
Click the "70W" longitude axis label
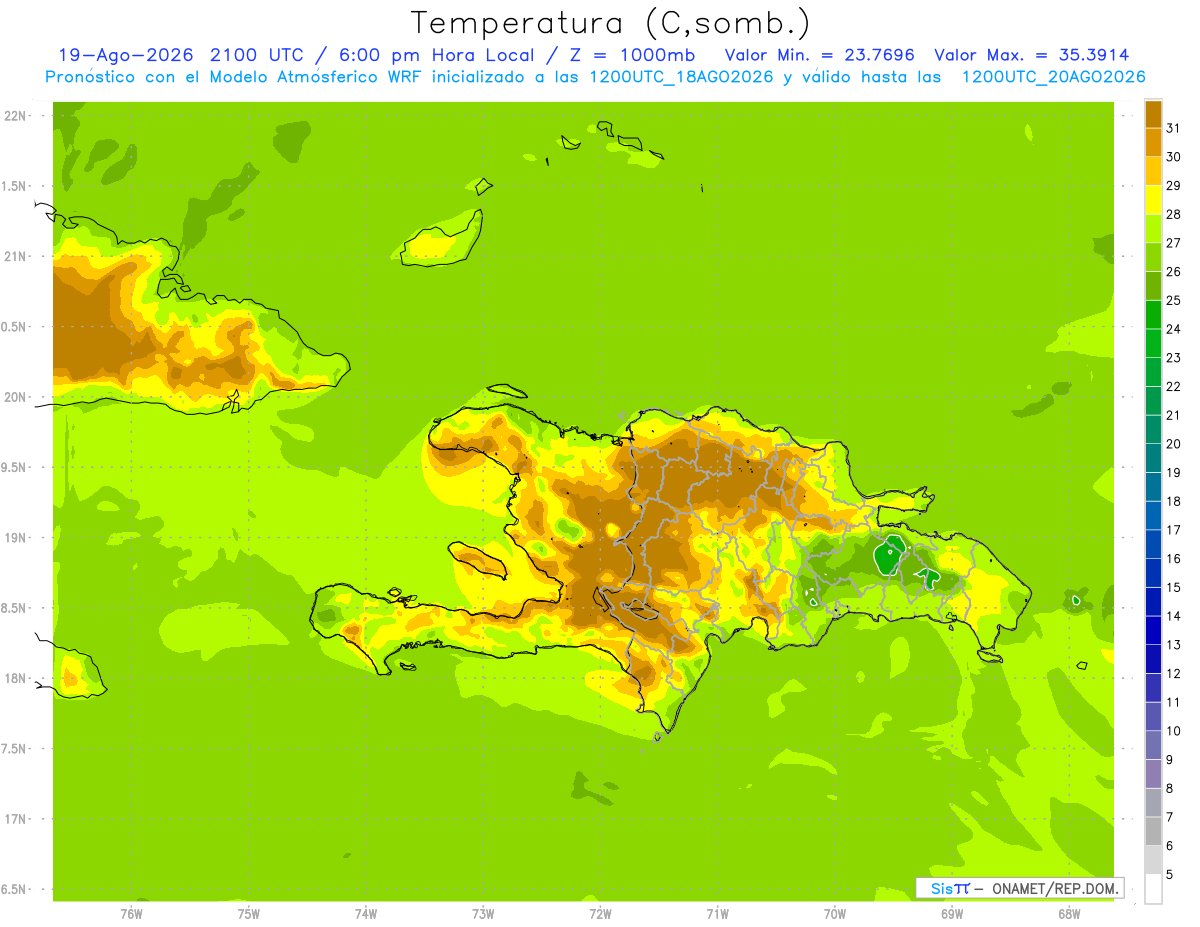tap(835, 914)
